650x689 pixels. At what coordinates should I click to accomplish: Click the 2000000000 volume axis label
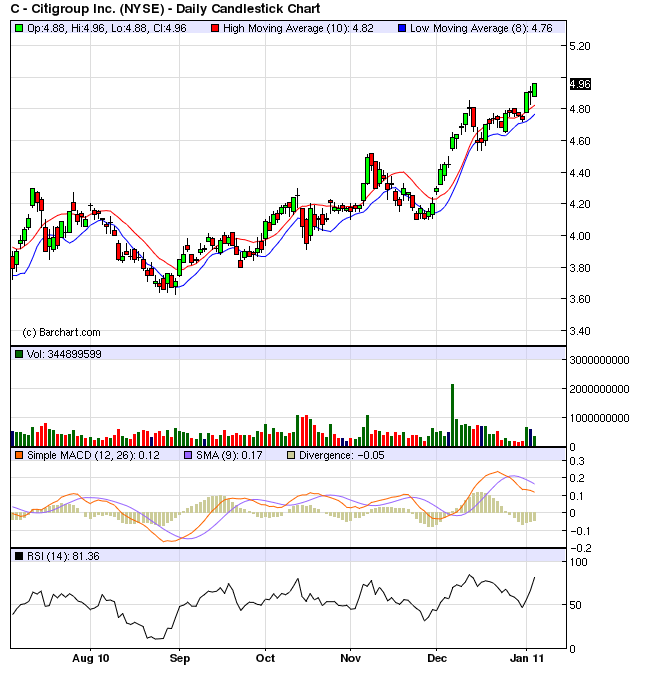pyautogui.click(x=599, y=389)
